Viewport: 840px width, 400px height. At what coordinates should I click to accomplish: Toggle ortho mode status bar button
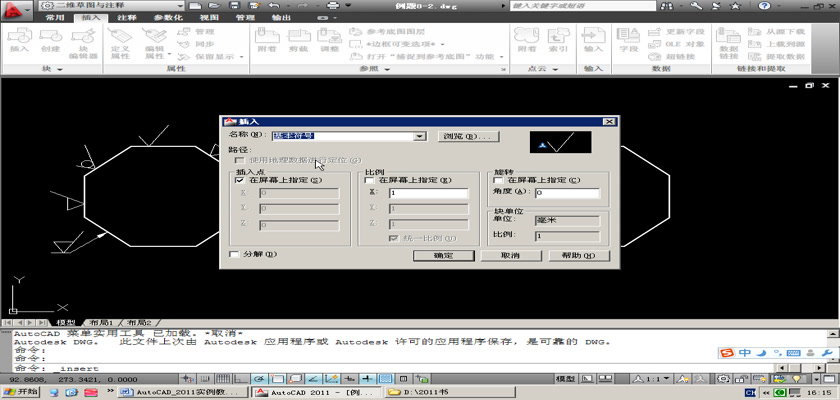(239, 379)
